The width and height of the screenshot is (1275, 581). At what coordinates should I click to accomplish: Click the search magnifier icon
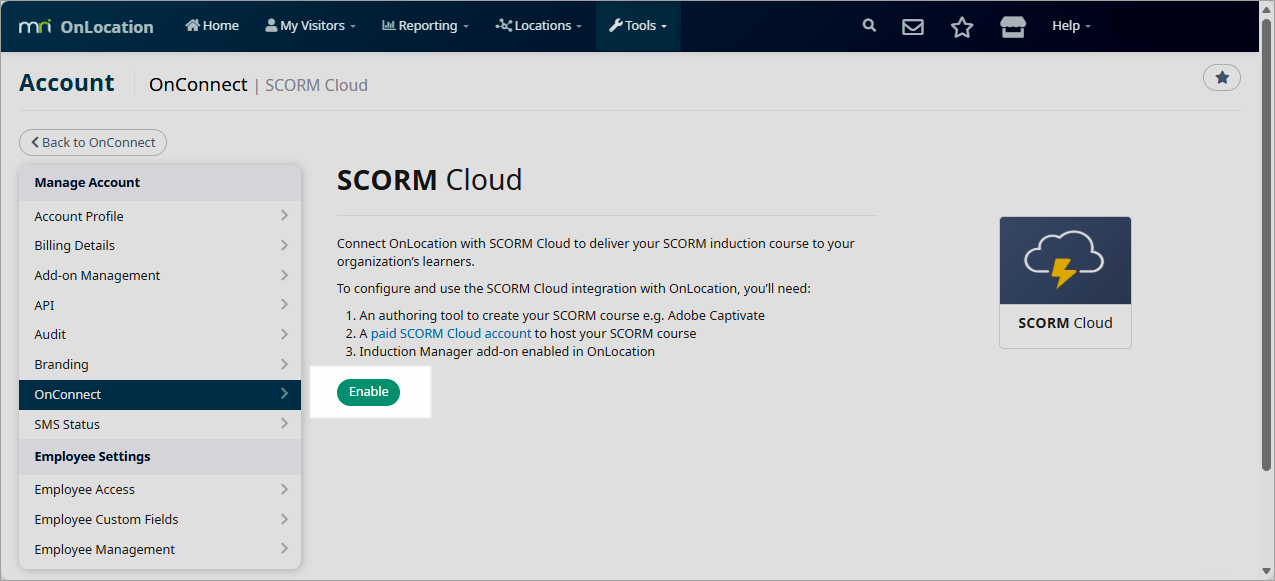[869, 26]
